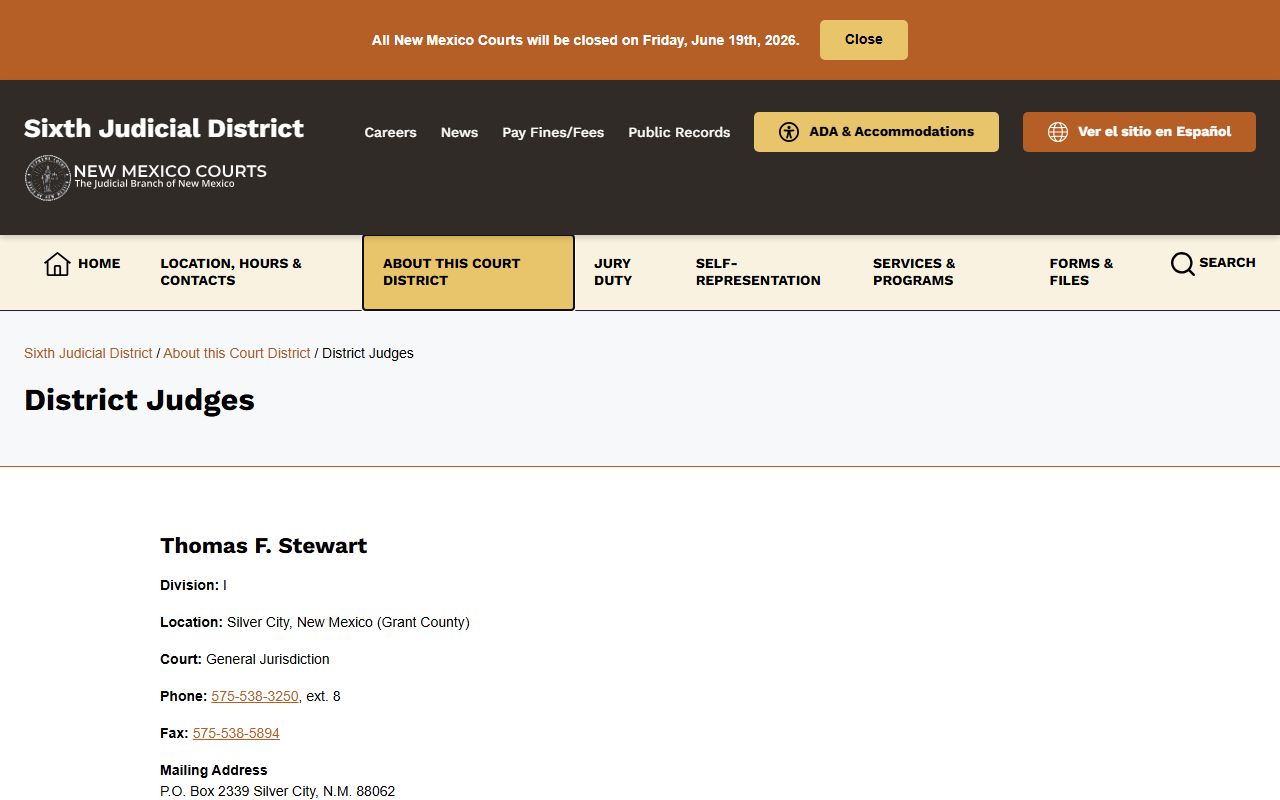Click the Thomas F. Stewart heading
The height and width of the screenshot is (800, 1280).
click(x=264, y=545)
